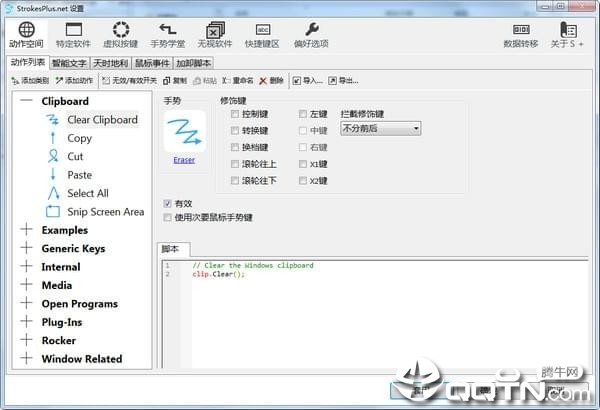Open the 特定软件 window icon section
Screen dimensions: 600x410
pyautogui.click(x=73, y=35)
